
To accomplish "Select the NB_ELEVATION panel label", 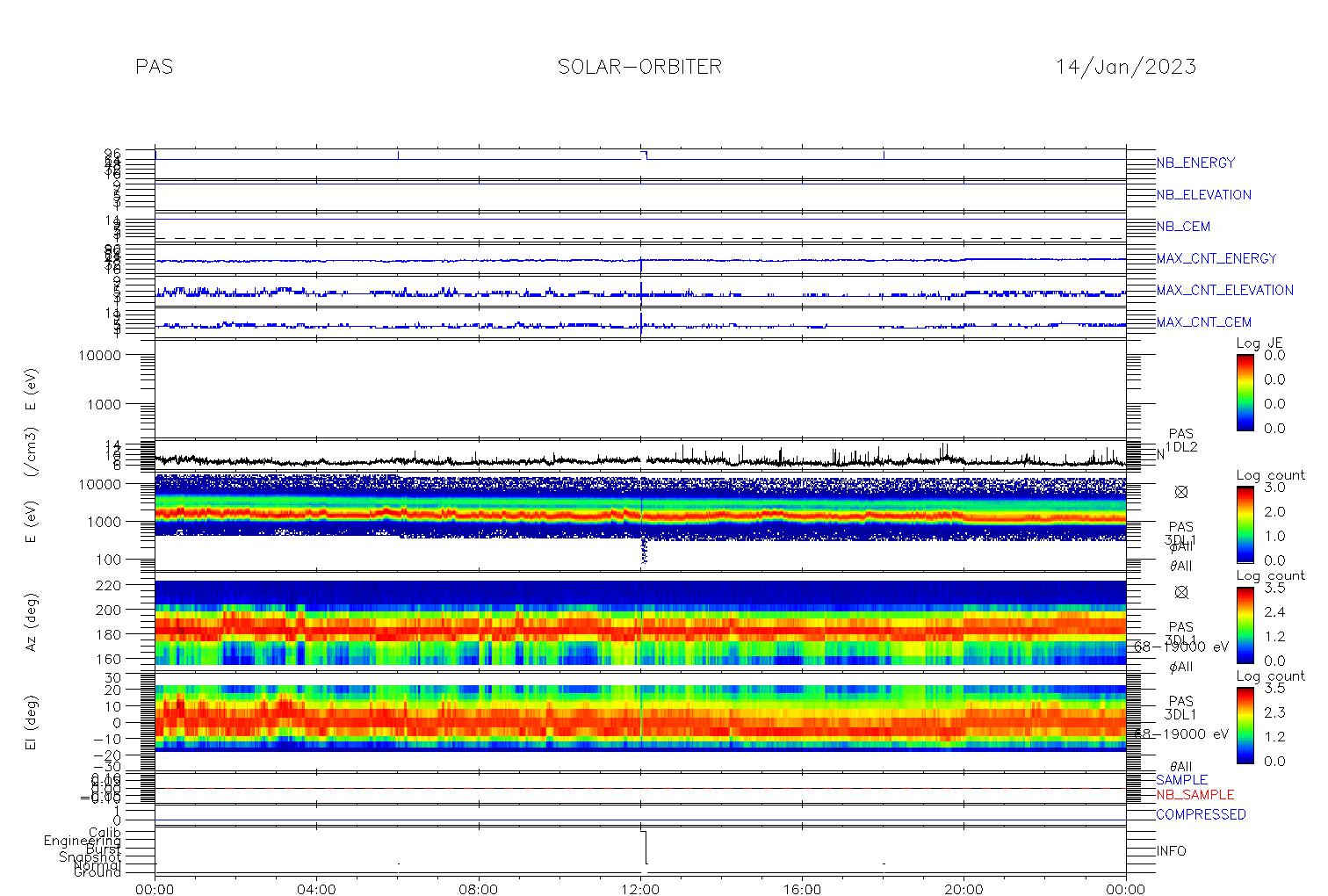I will coord(1203,195).
